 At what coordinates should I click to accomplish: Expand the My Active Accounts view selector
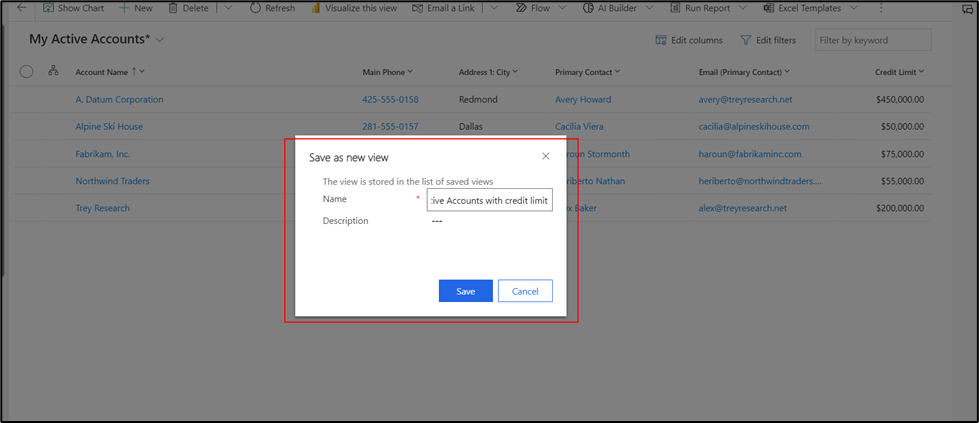pos(160,40)
